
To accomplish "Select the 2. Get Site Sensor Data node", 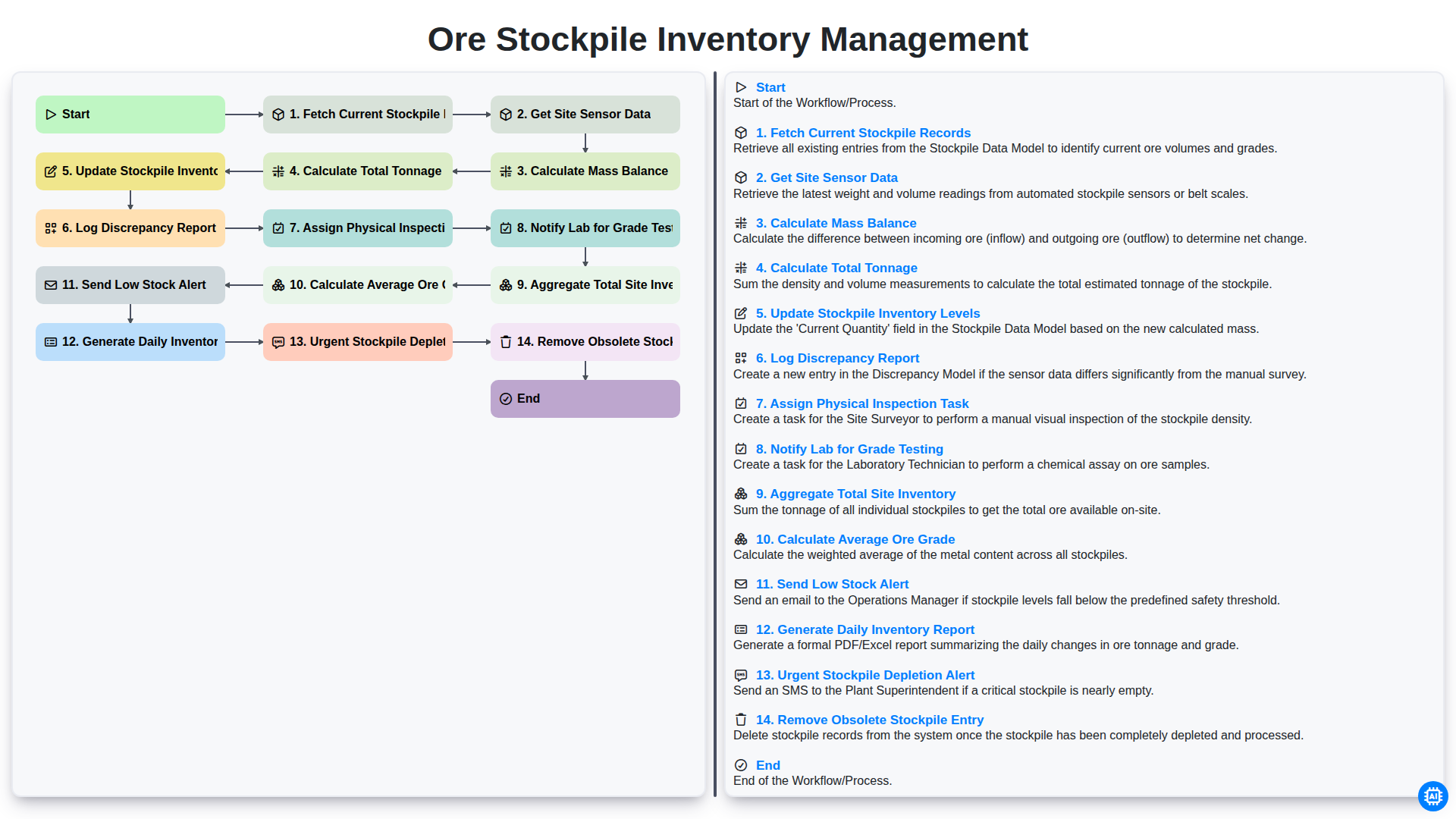I will click(585, 115).
